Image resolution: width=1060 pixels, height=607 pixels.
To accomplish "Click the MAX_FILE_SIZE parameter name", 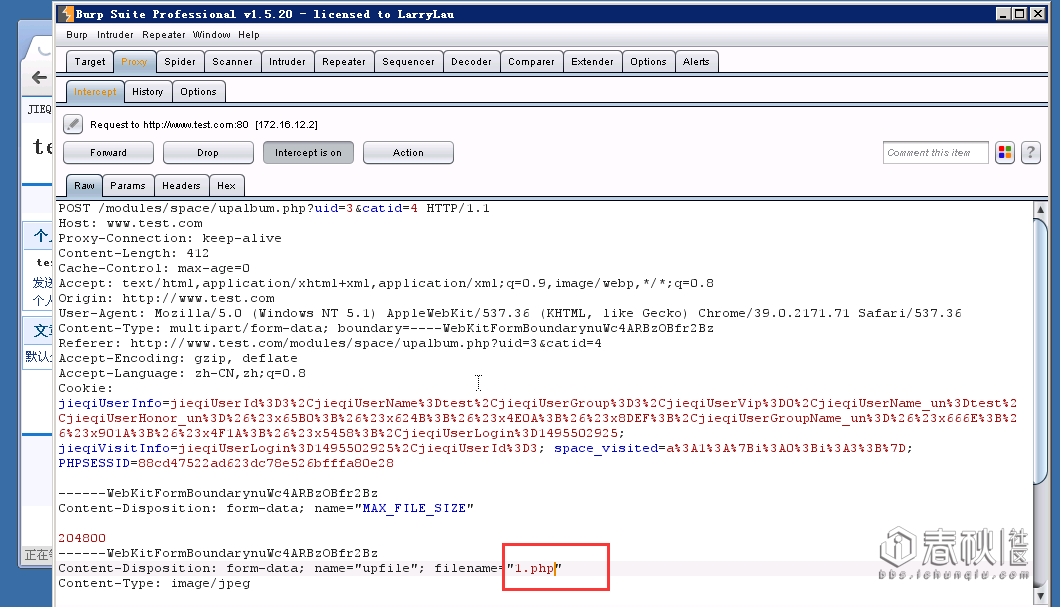I will click(414, 508).
